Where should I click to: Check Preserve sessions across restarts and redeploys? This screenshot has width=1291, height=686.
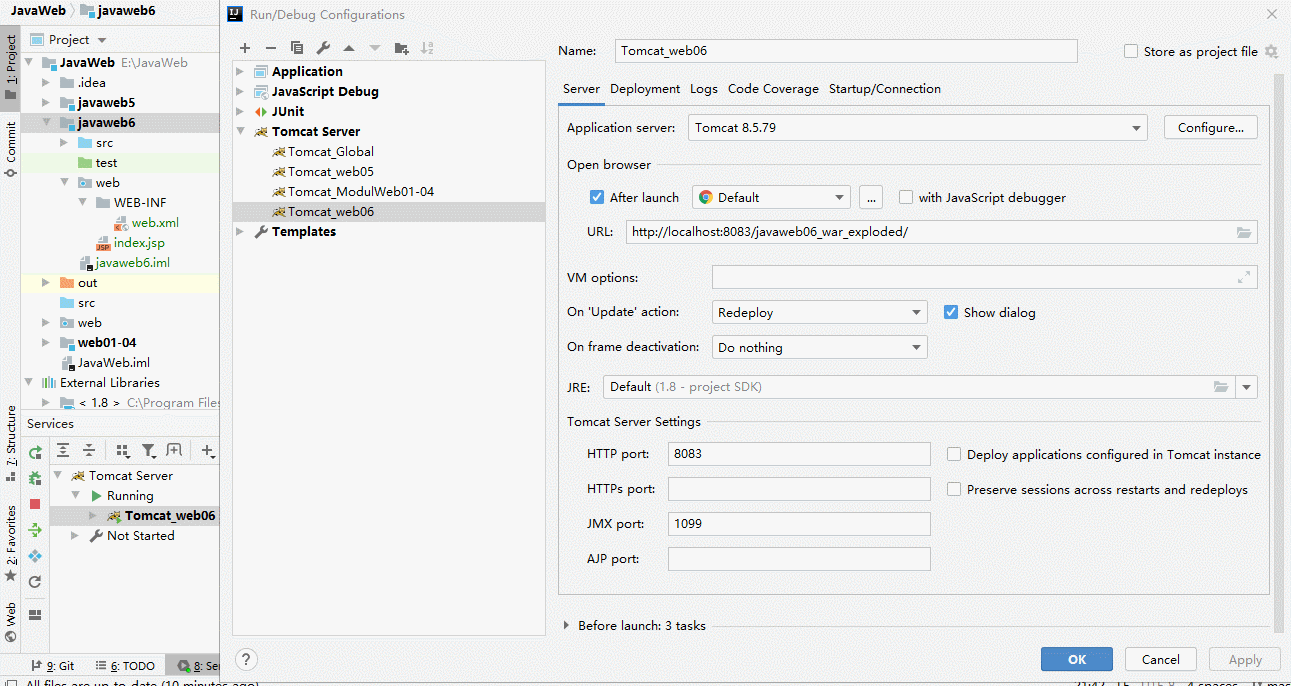954,489
